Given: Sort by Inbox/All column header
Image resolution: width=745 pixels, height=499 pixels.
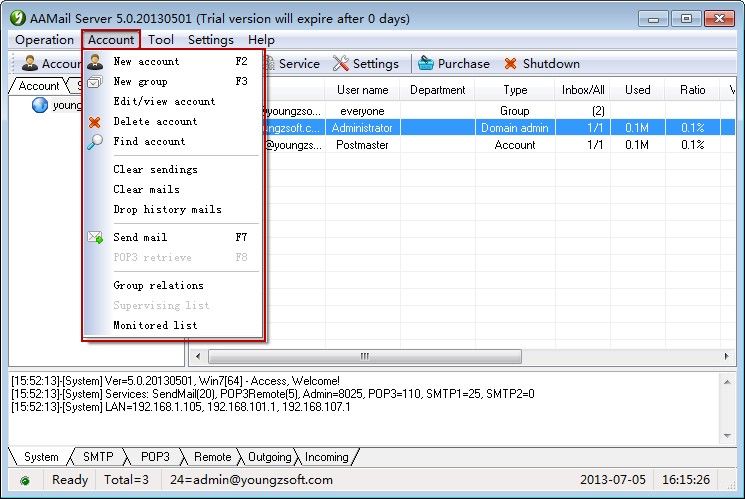Looking at the screenshot, I should [x=583, y=90].
